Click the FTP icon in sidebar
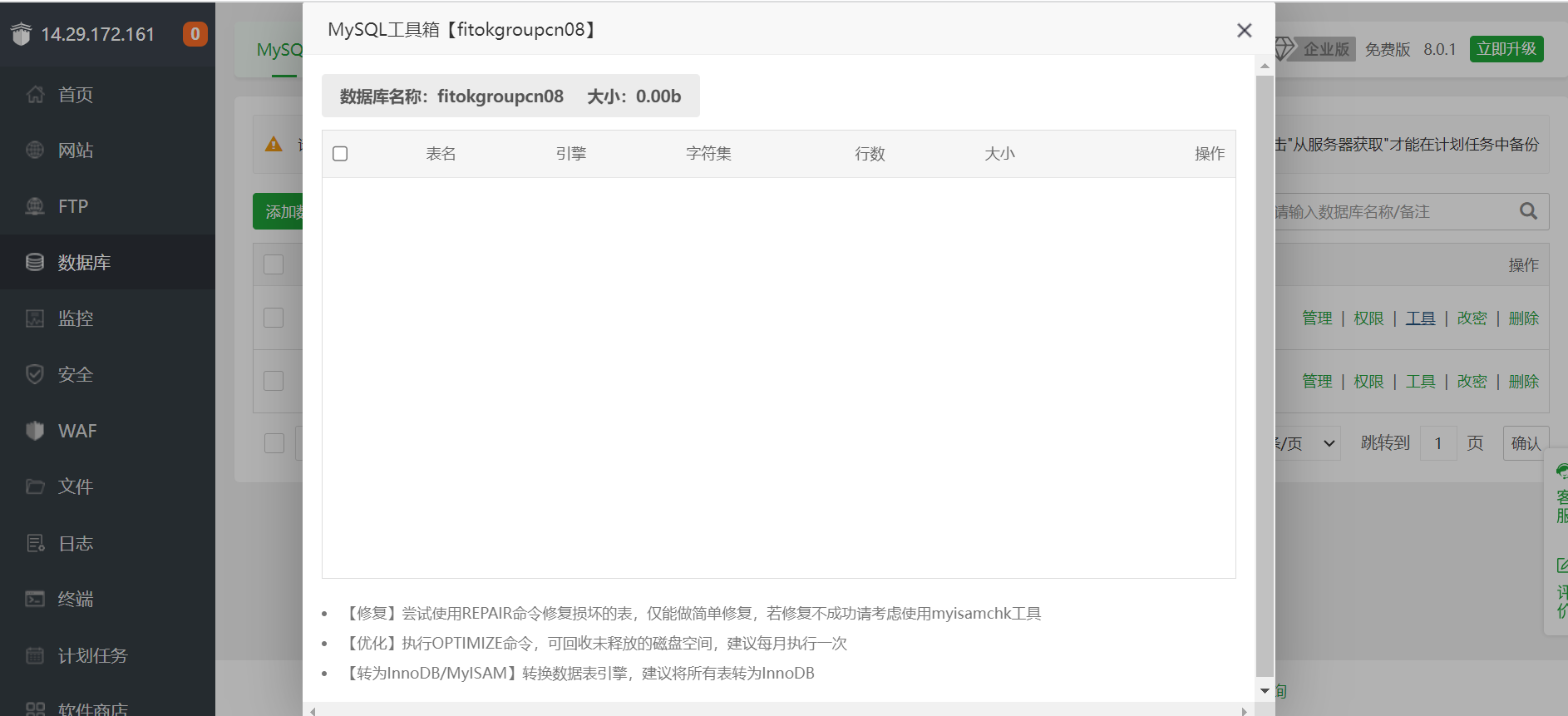 (x=35, y=206)
